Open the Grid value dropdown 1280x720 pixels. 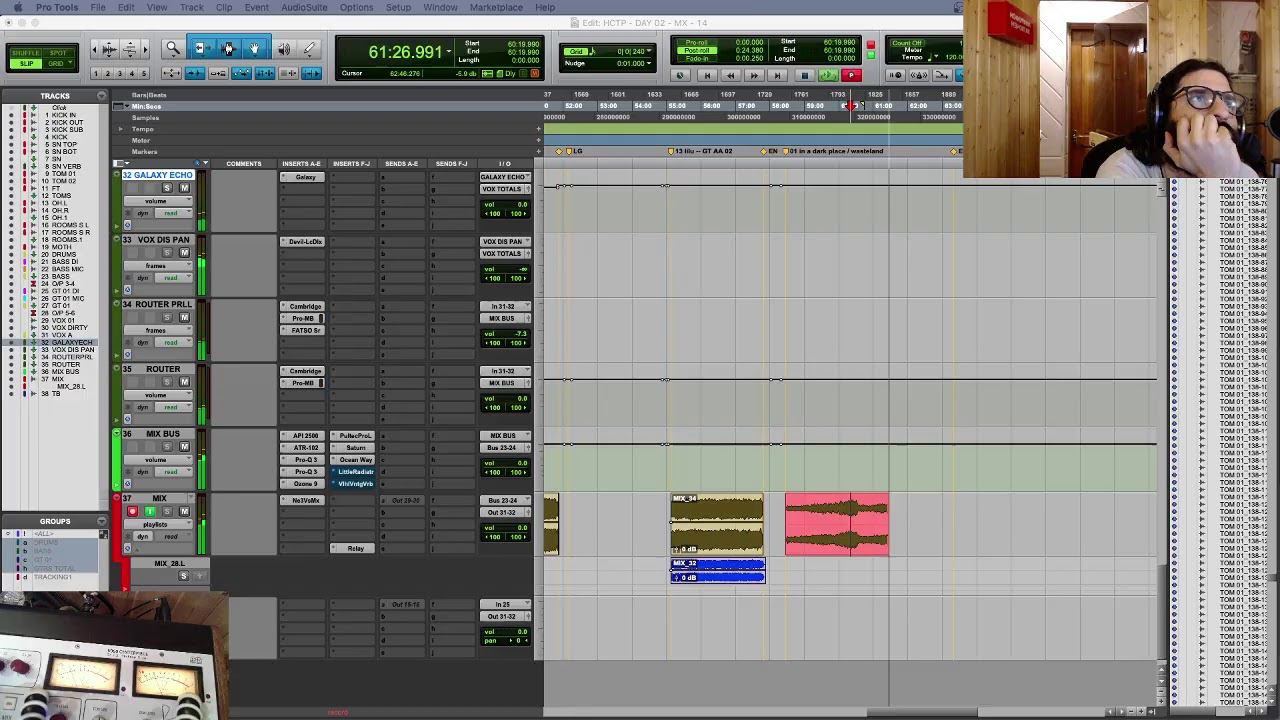[649, 51]
